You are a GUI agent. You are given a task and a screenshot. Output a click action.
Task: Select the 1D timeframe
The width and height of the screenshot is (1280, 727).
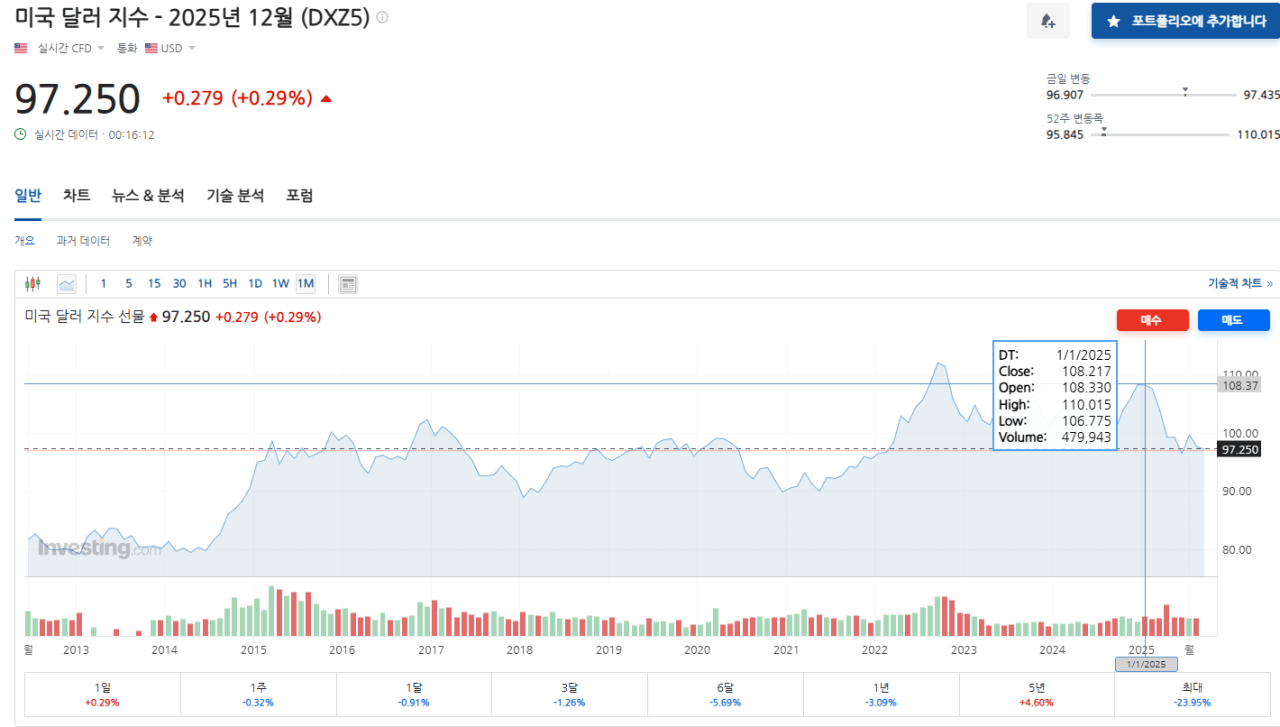(x=254, y=283)
